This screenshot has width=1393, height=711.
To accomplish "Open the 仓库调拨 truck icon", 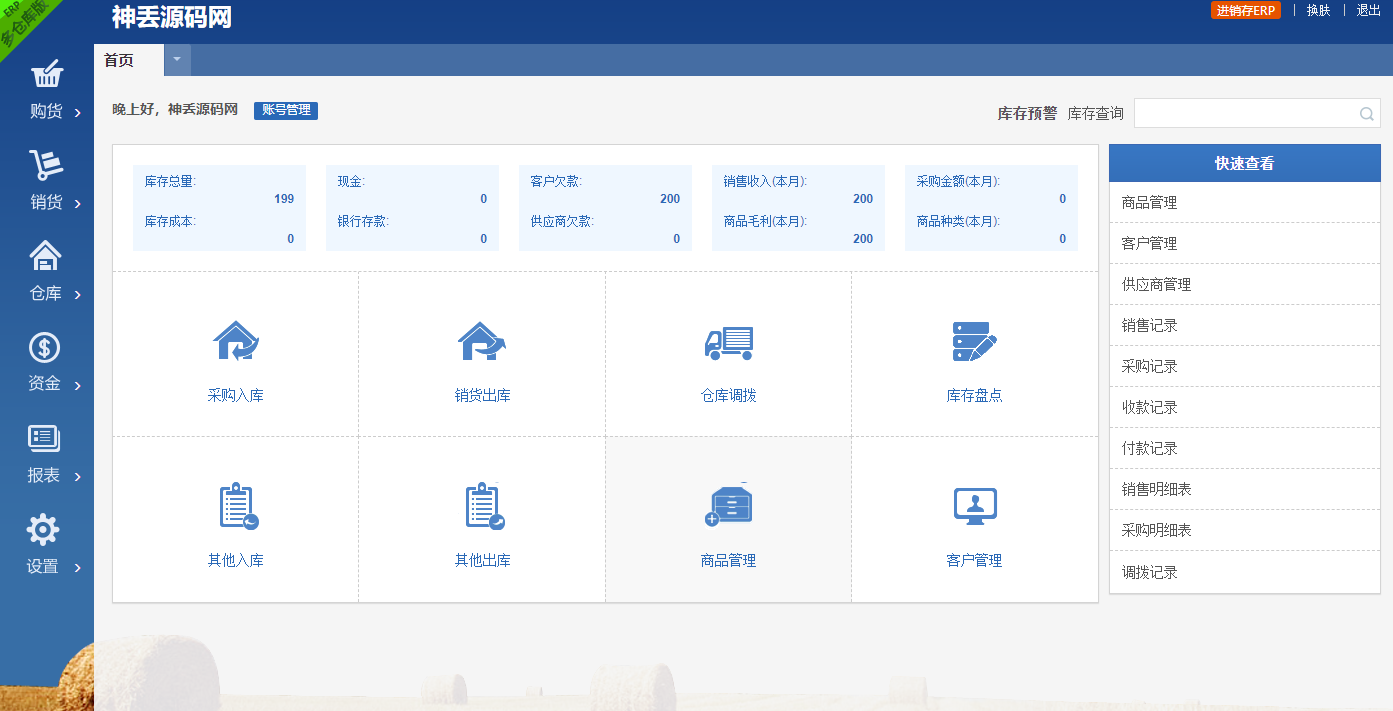I will [728, 342].
